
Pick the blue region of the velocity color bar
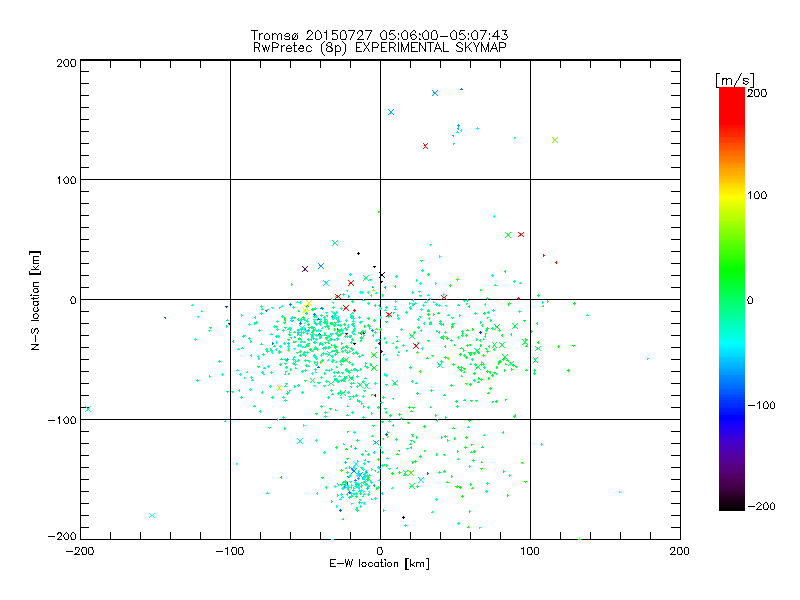732,416
